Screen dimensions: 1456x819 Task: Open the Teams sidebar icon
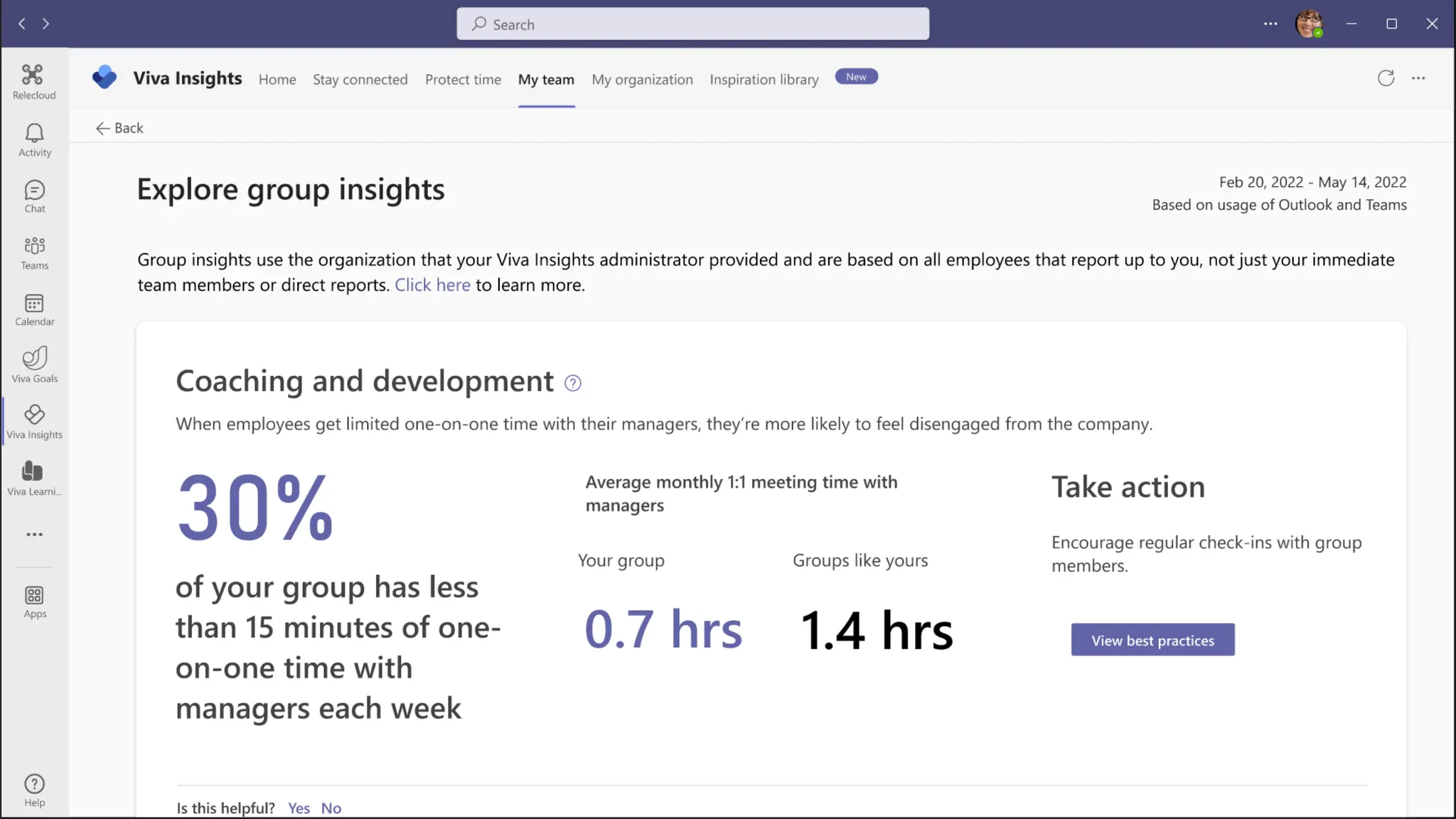34,247
